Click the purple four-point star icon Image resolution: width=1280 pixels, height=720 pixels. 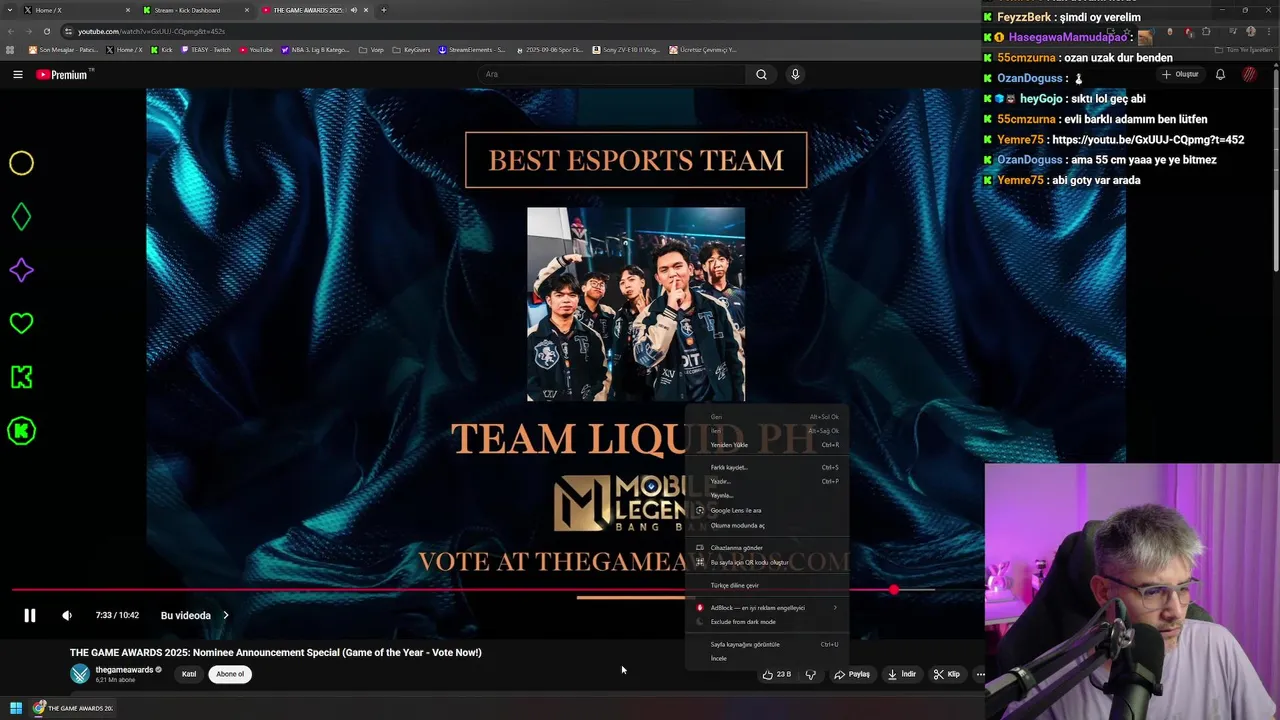(x=21, y=270)
